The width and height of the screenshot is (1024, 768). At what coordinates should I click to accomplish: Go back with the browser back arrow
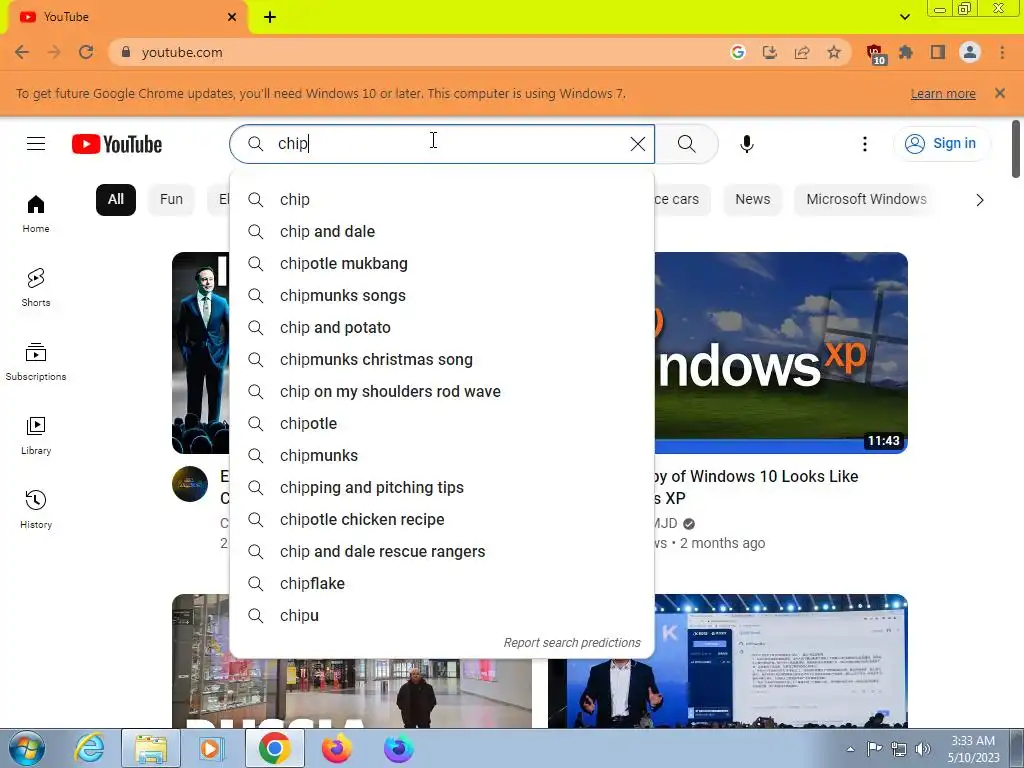tap(22, 52)
